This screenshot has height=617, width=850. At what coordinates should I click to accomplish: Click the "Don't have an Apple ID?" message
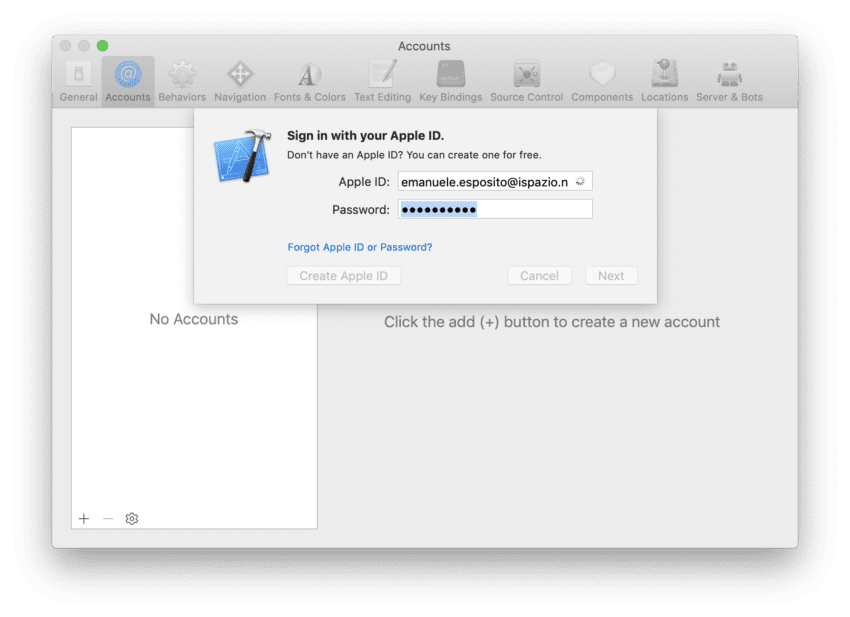(414, 155)
